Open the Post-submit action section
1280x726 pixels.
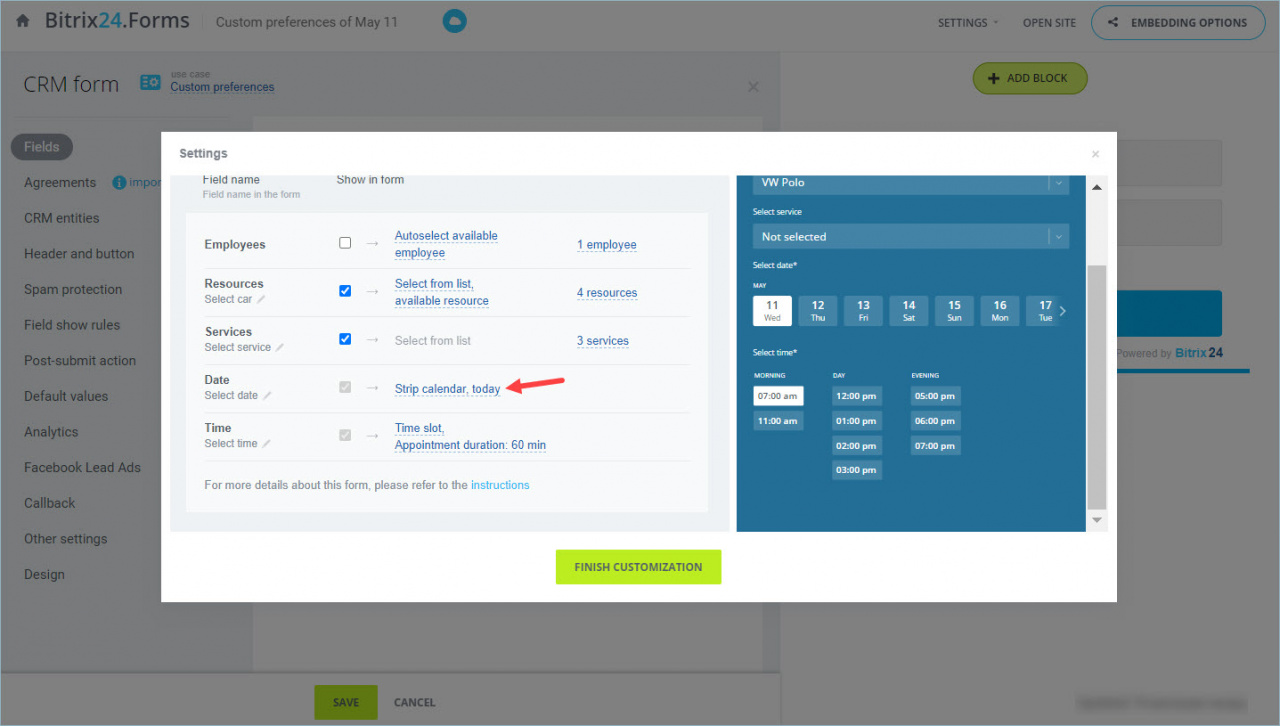tap(80, 360)
